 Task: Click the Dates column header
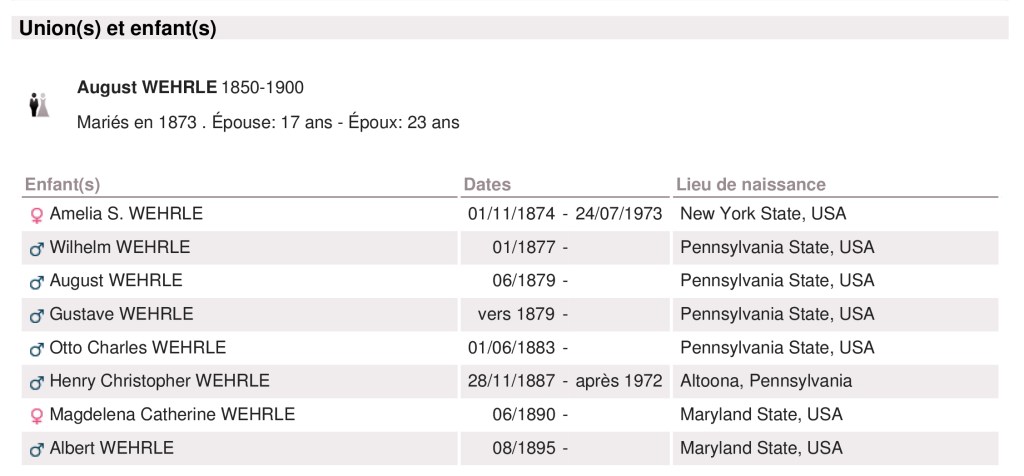click(x=487, y=184)
